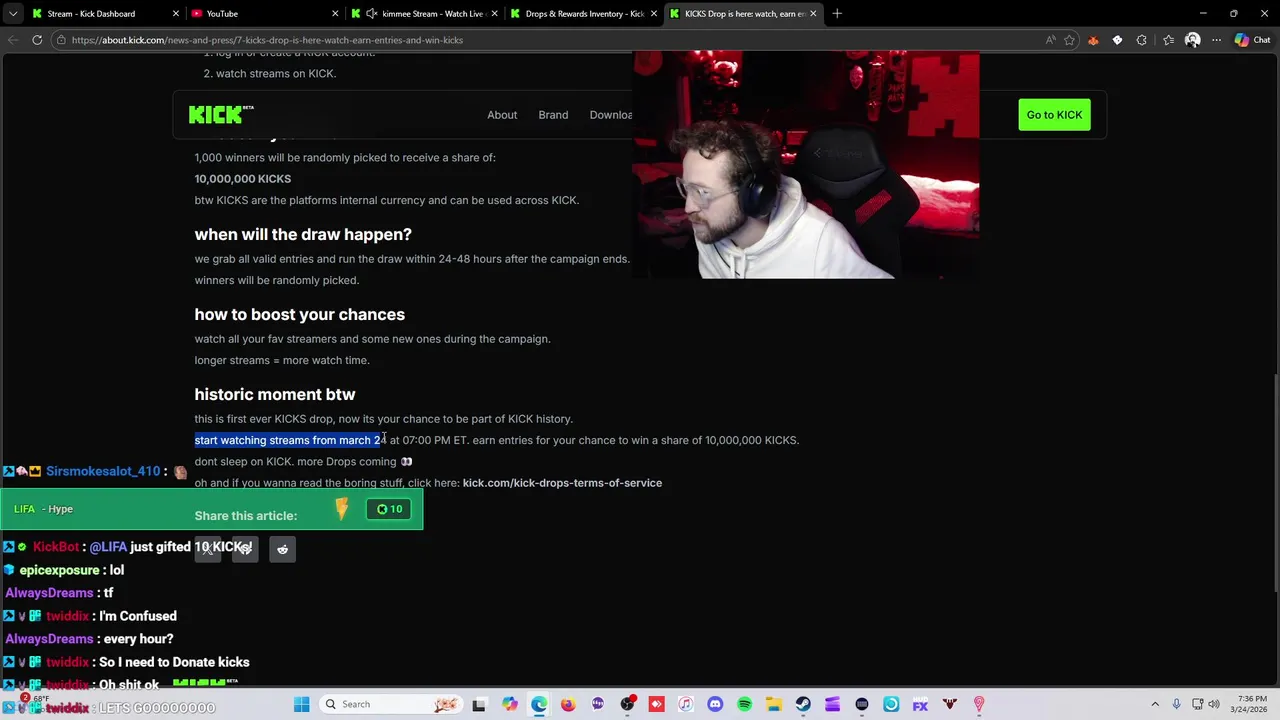Share the article on Reddit
The height and width of the screenshot is (720, 1280).
282,549
